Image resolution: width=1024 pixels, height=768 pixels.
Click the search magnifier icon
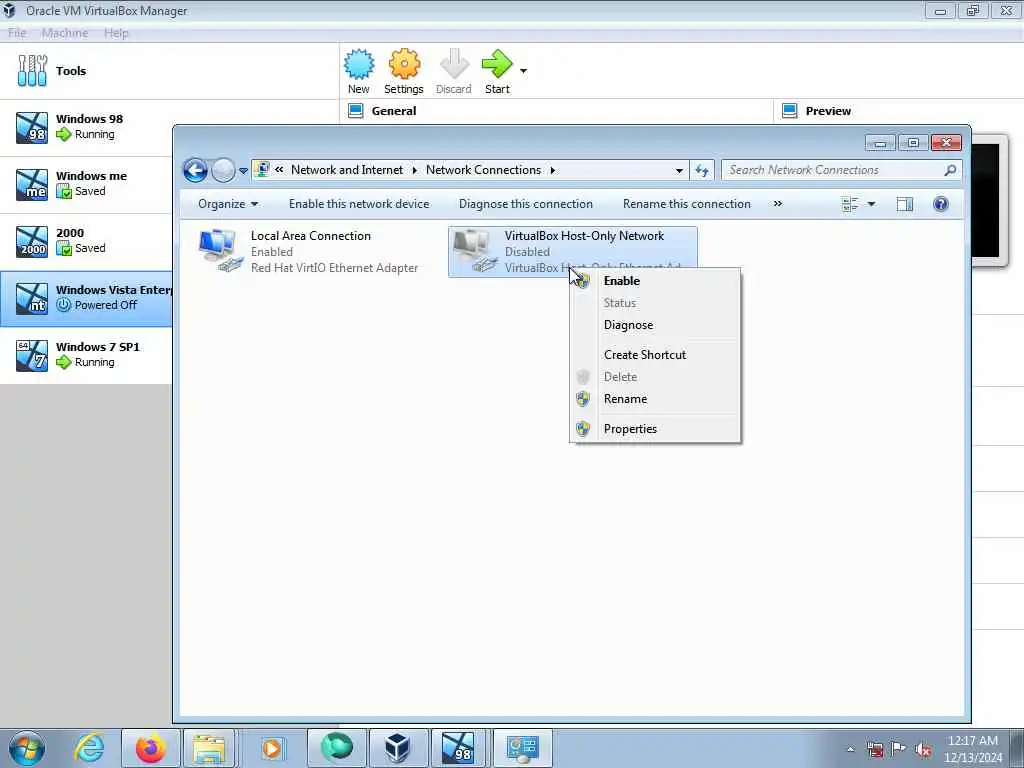950,170
